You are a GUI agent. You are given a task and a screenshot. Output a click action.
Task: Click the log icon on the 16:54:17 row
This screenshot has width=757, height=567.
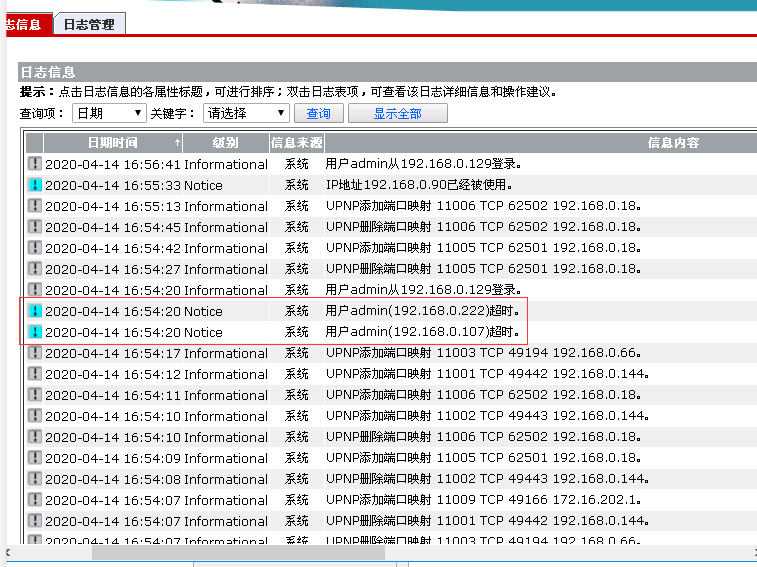pos(34,353)
